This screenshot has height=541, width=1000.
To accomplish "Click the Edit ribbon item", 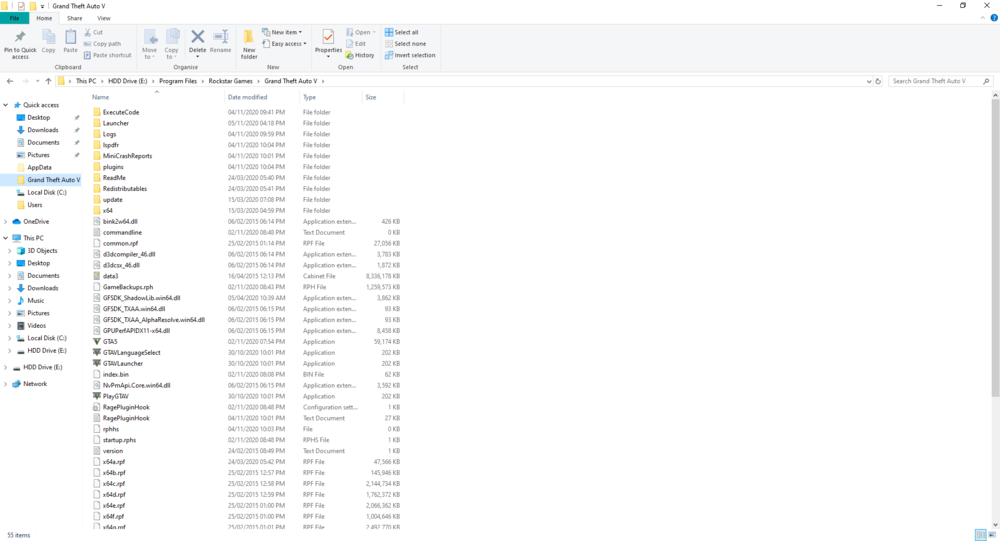I will 356,44.
